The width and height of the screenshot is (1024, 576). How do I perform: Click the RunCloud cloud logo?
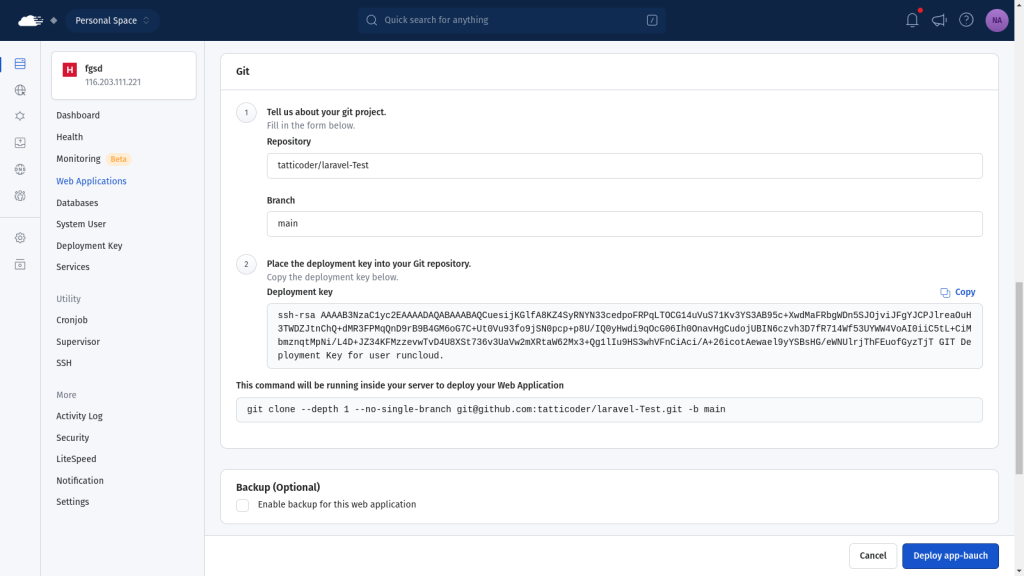(31, 20)
